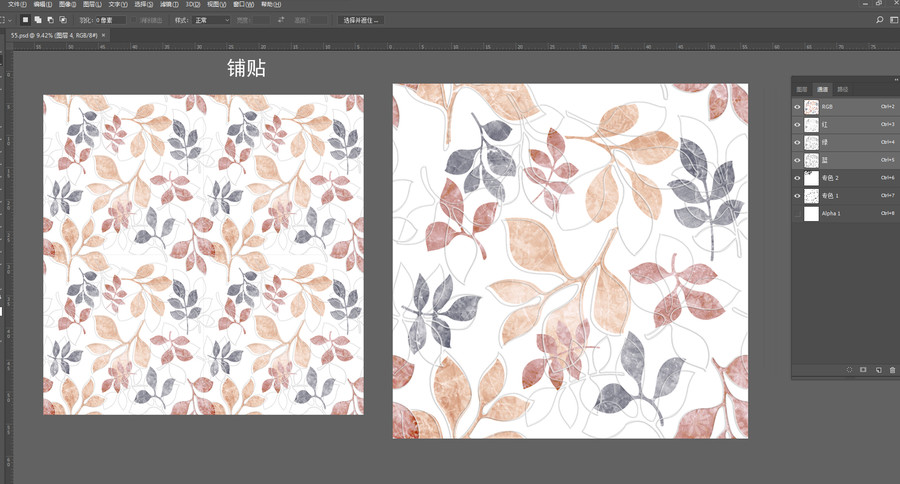Toggle visibility of 红 channel
The height and width of the screenshot is (484, 900).
coord(797,125)
